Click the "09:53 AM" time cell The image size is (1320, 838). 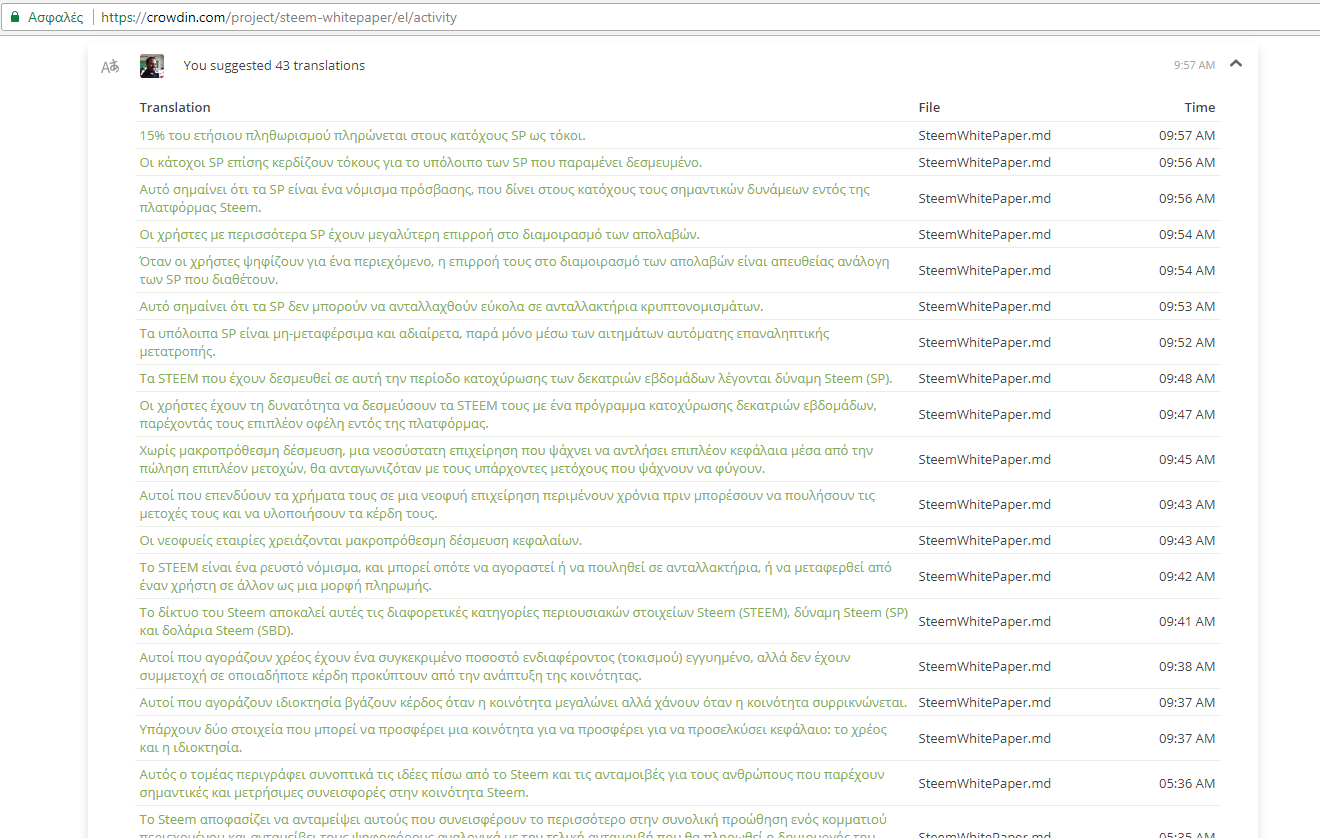(x=1187, y=306)
